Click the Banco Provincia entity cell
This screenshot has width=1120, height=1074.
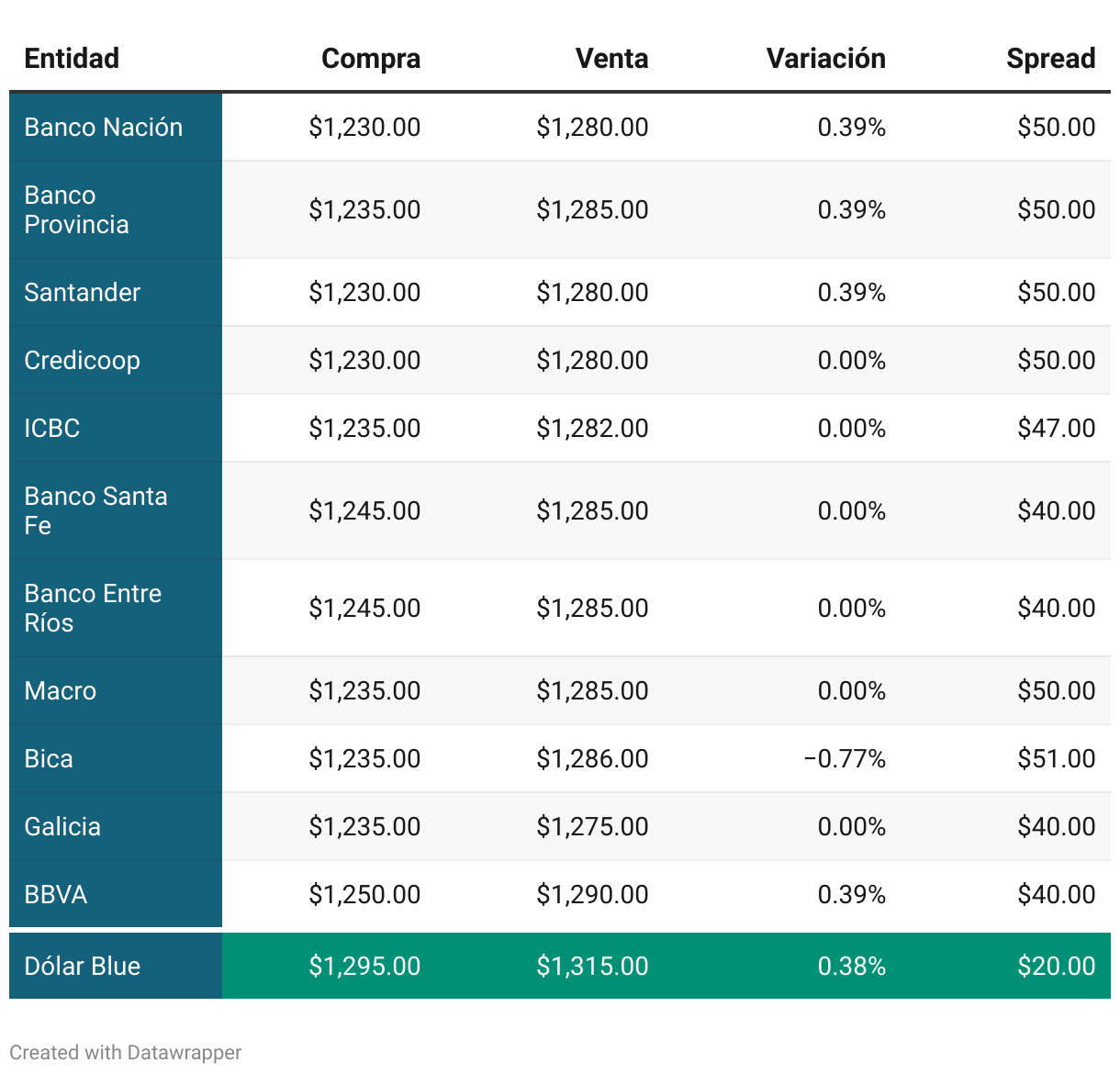(77, 210)
